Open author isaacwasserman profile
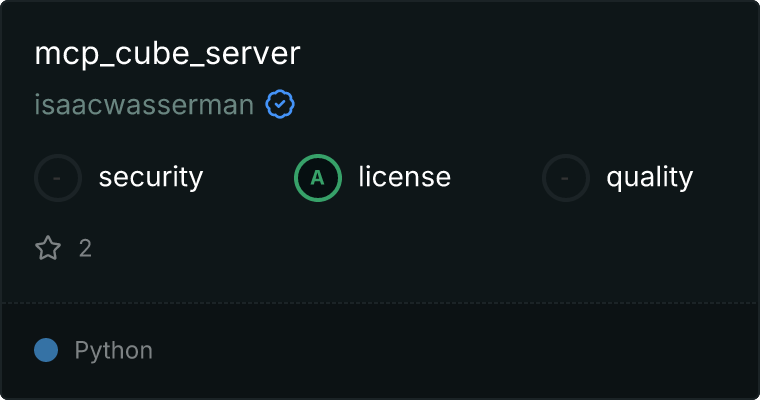The height and width of the screenshot is (400, 760). coord(144,105)
